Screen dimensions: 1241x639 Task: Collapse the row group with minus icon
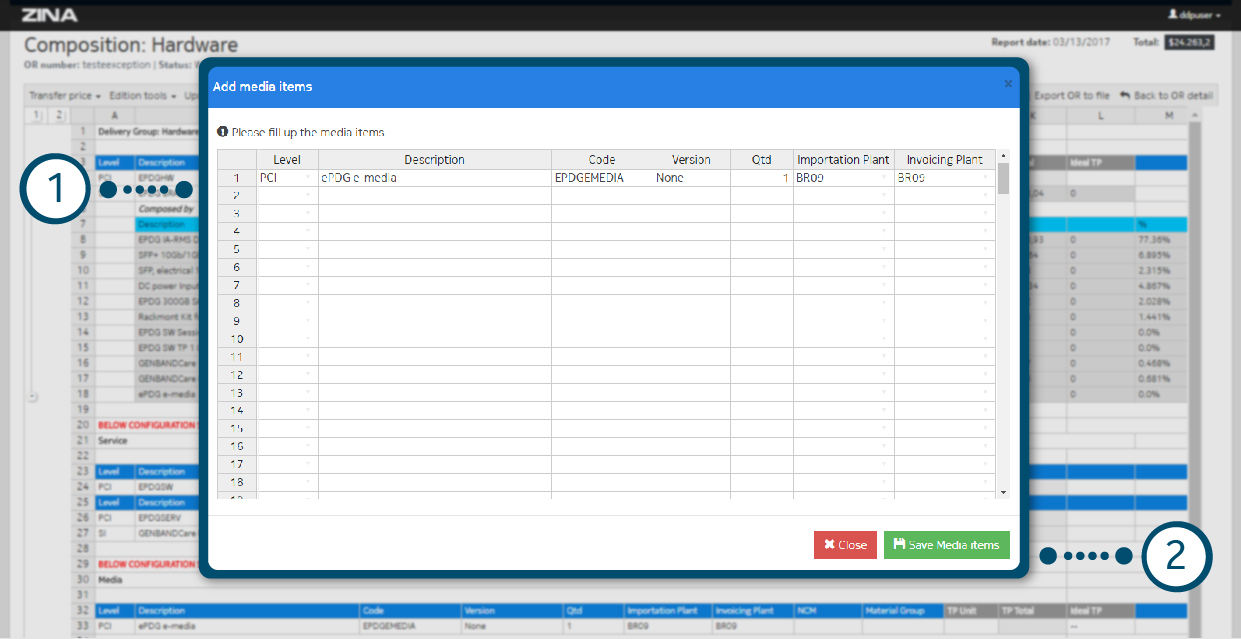click(x=33, y=396)
